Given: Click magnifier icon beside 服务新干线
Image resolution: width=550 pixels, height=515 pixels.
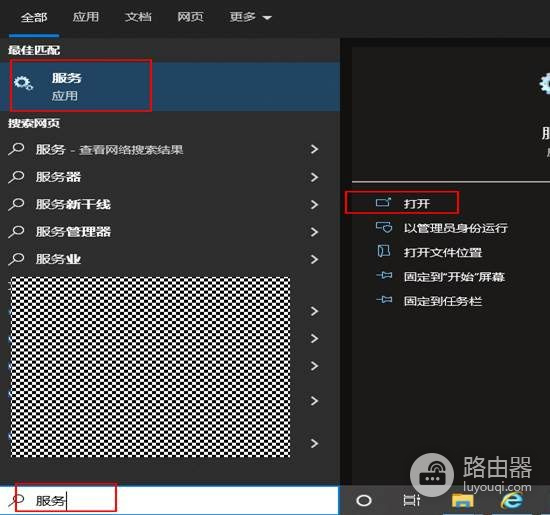Looking at the screenshot, I should pyautogui.click(x=16, y=204).
